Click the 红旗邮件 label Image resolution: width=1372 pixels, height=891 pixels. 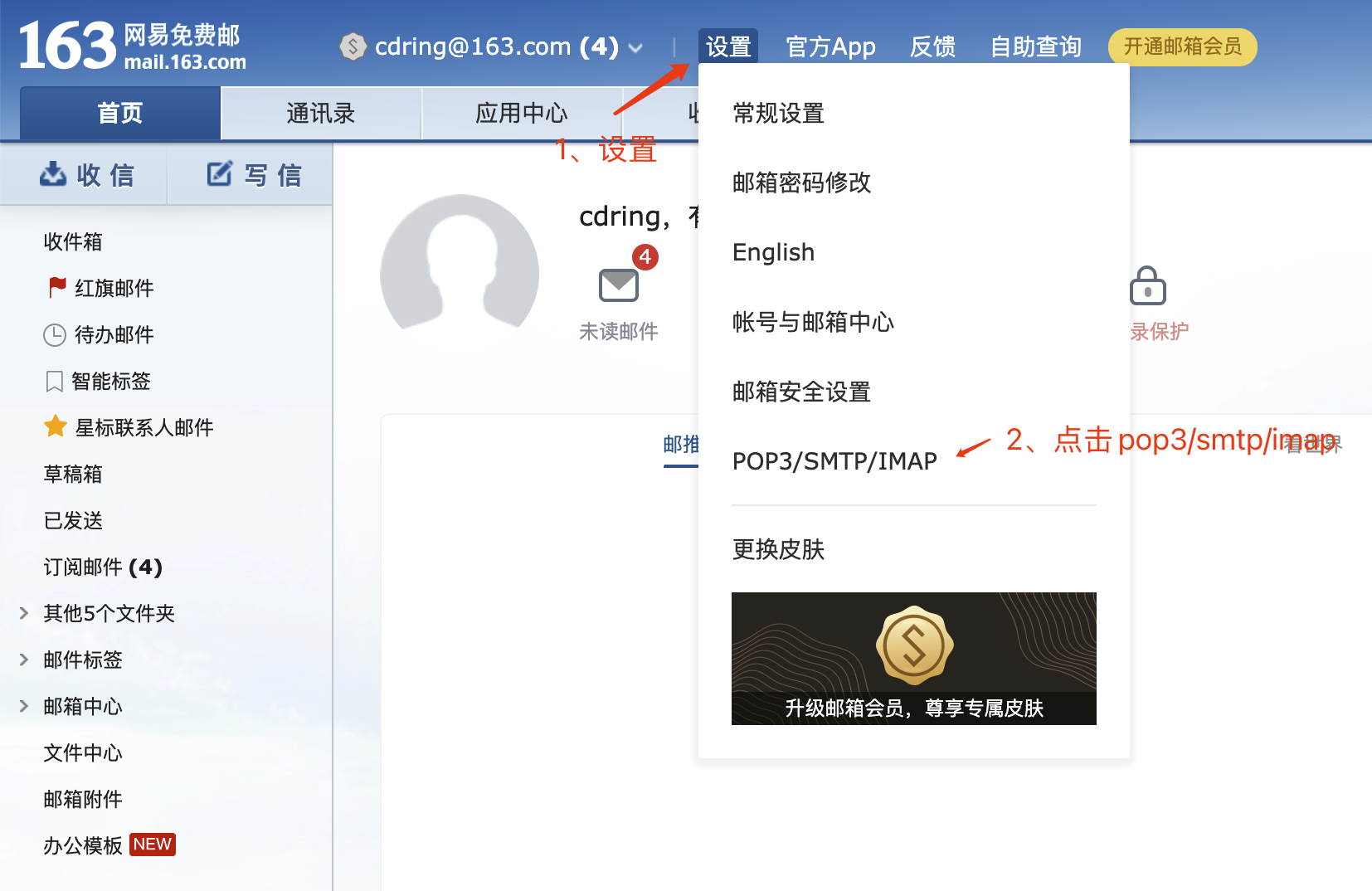pos(114,288)
